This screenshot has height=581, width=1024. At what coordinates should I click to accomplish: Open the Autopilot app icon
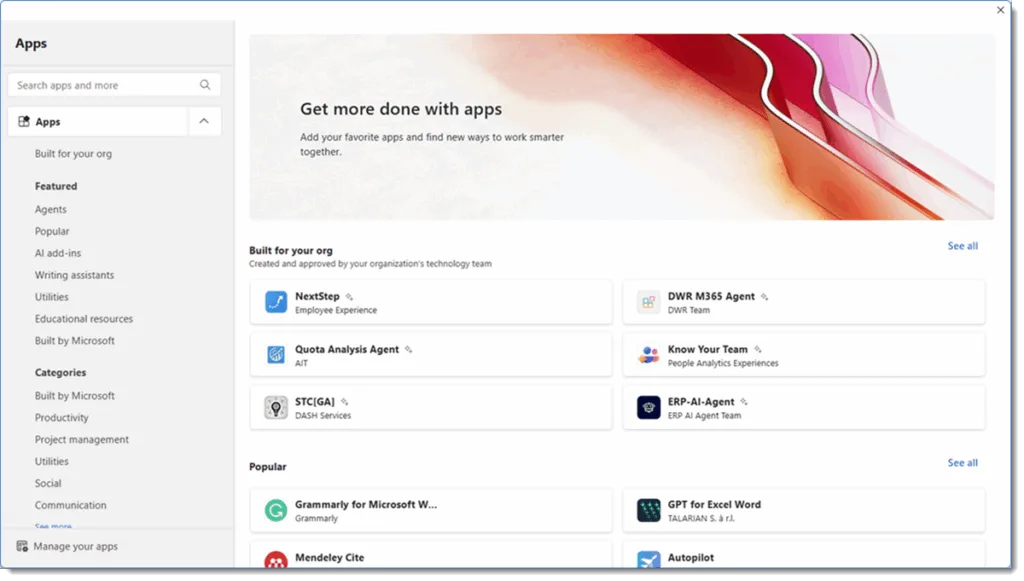click(648, 558)
